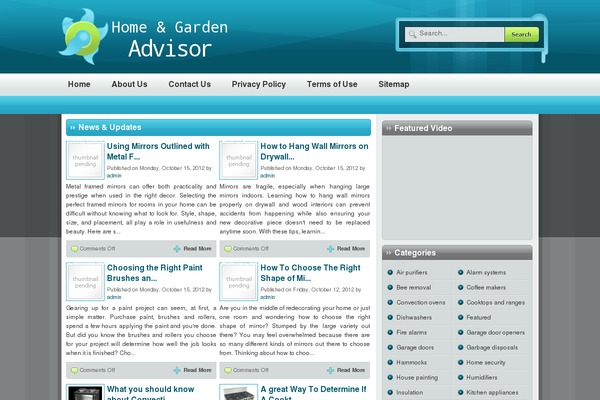Open article Using Mirrors Outlined with Metal F...
The height and width of the screenshot is (400, 600).
point(158,151)
